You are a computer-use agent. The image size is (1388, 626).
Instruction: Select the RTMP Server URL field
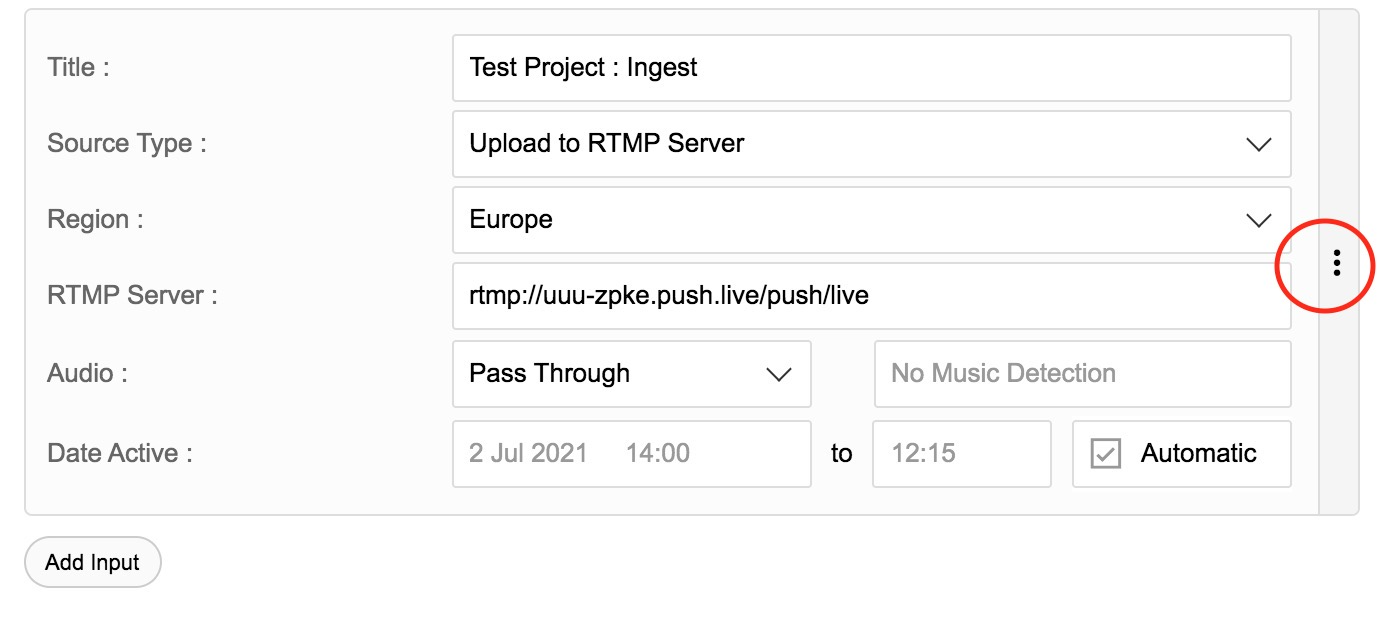[871, 296]
